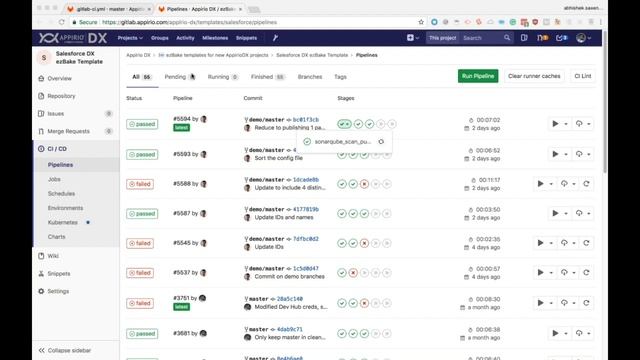Open Milestones in the top navigation
The width and height of the screenshot is (640, 360).
point(215,38)
